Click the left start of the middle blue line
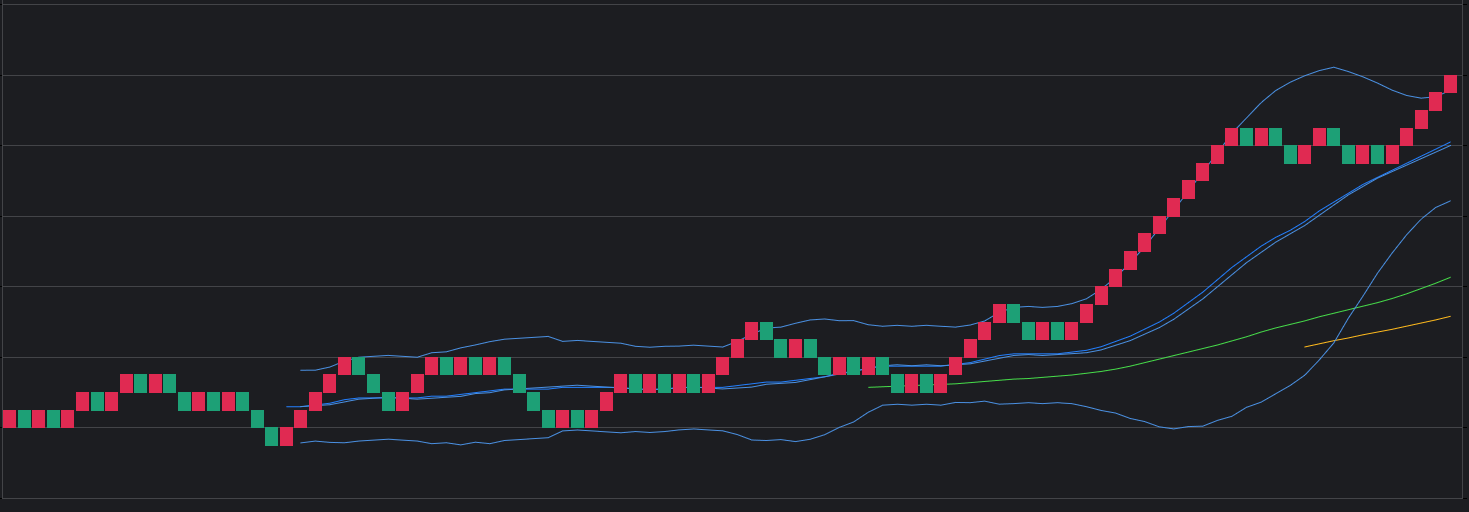Image resolution: width=1469 pixels, height=512 pixels. pyautogui.click(x=288, y=407)
